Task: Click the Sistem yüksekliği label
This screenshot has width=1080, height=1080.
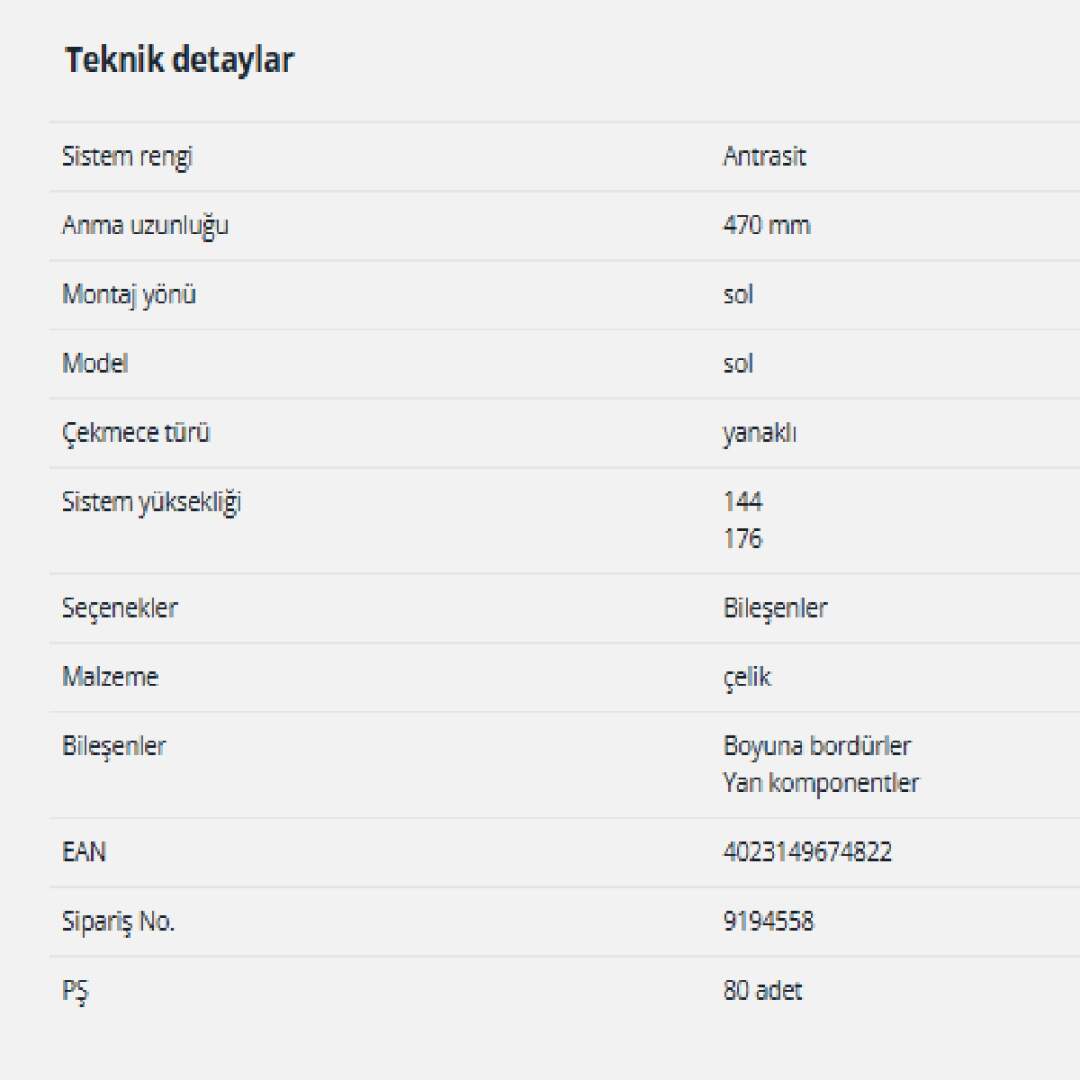Action: click(151, 503)
